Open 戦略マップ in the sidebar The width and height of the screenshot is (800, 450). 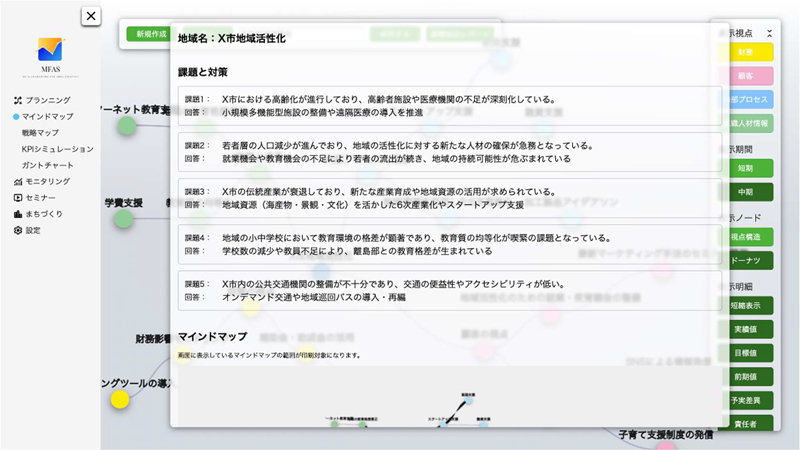coord(40,133)
